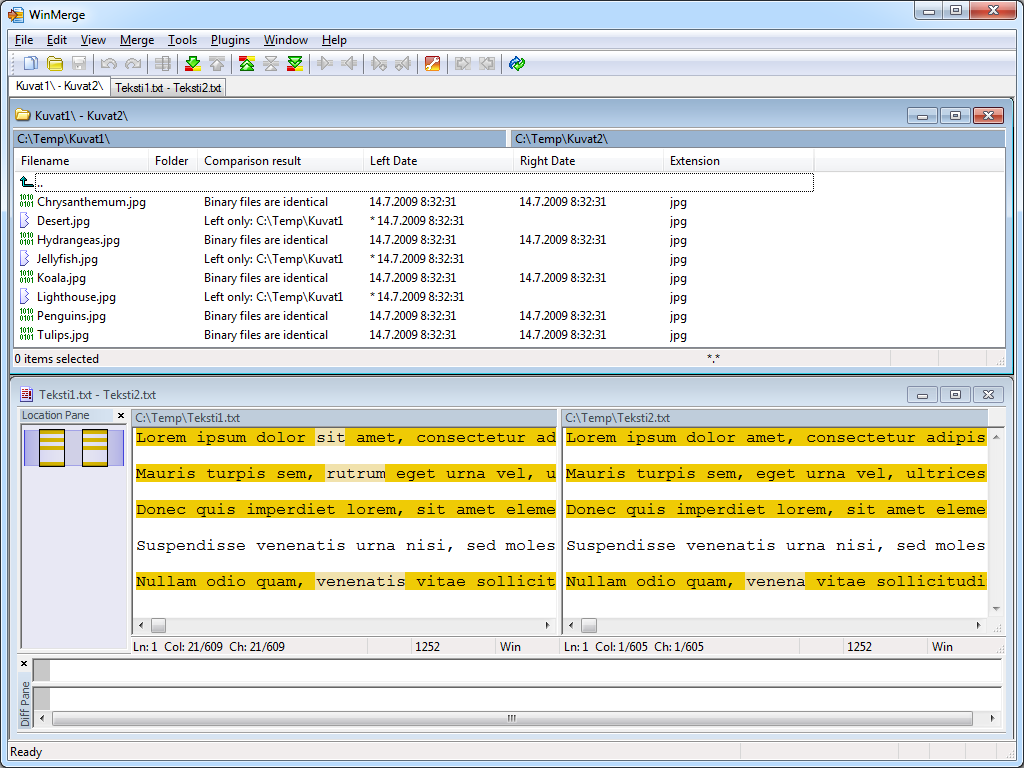The width and height of the screenshot is (1024, 768).
Task: Click the Previous Difference up arrow icon
Action: tap(217, 63)
